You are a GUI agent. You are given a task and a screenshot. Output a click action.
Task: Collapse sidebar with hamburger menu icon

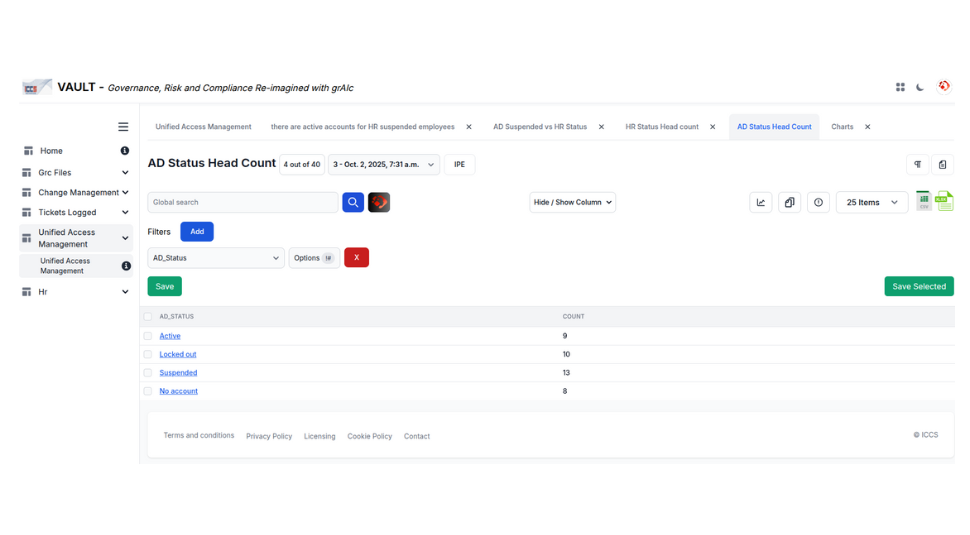click(x=123, y=127)
